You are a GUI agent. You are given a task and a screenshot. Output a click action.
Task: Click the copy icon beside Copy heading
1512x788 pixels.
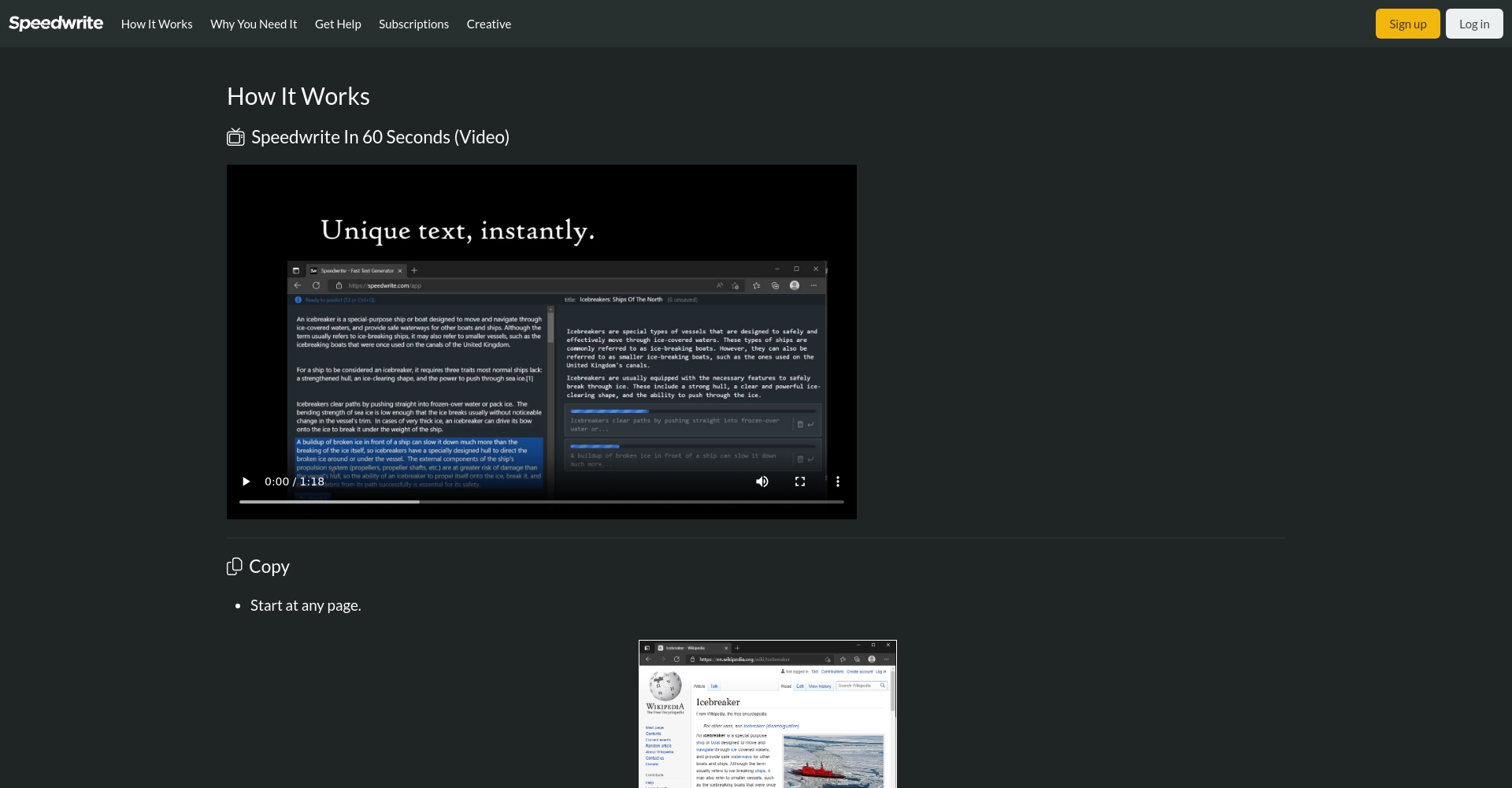235,567
